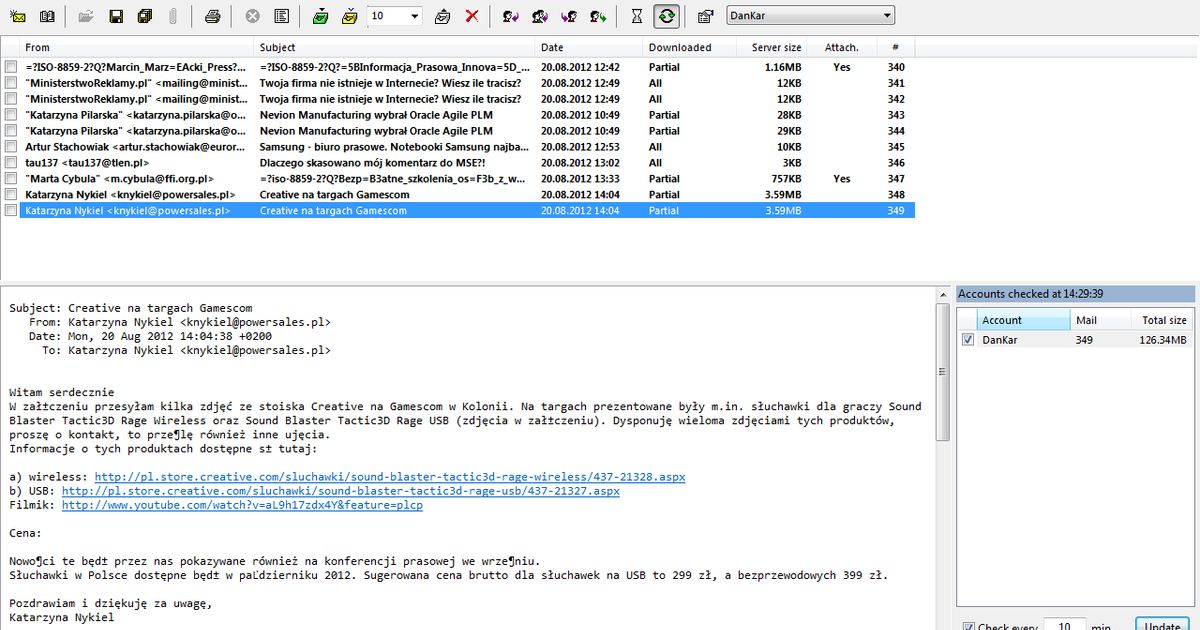Open the address book icon
This screenshot has width=1200, height=630.
(48, 16)
